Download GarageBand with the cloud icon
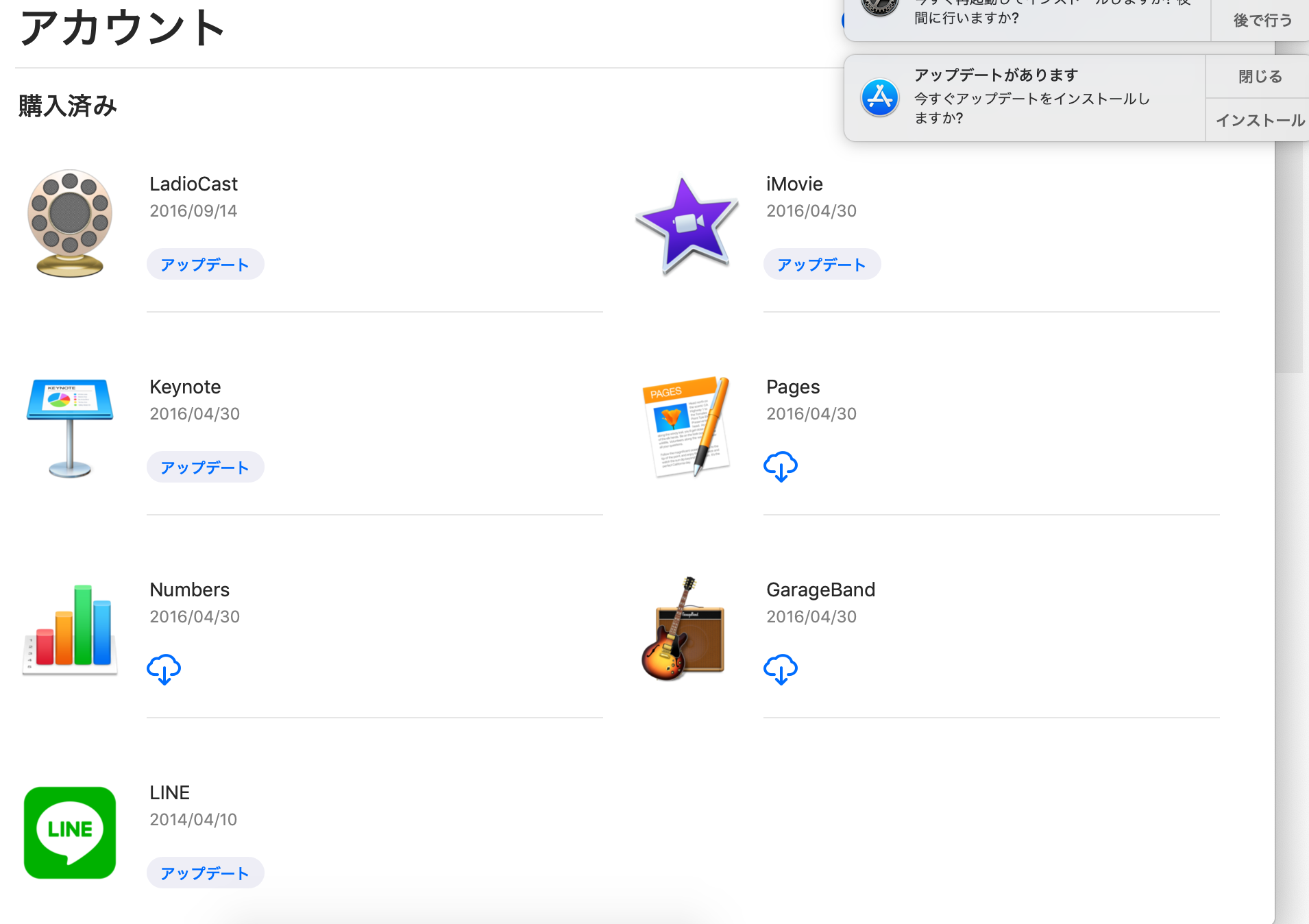The height and width of the screenshot is (924, 1309). point(780,670)
